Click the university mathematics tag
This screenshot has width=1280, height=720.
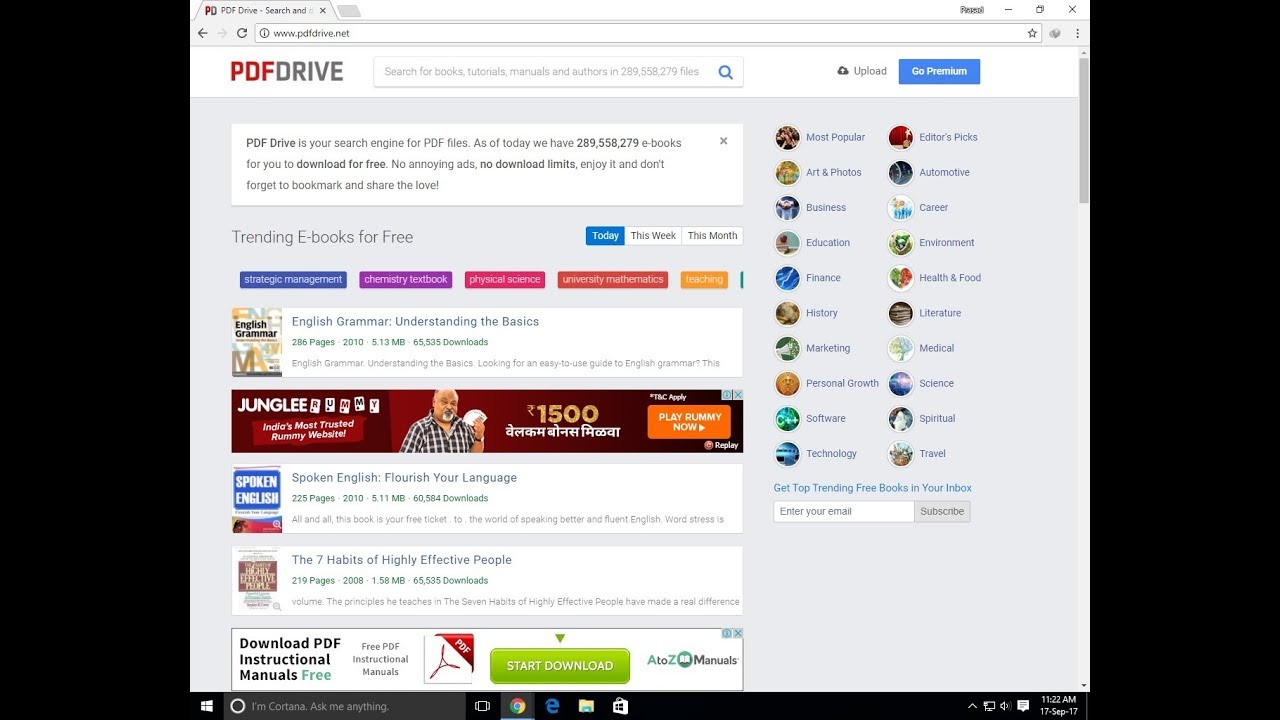tap(613, 280)
